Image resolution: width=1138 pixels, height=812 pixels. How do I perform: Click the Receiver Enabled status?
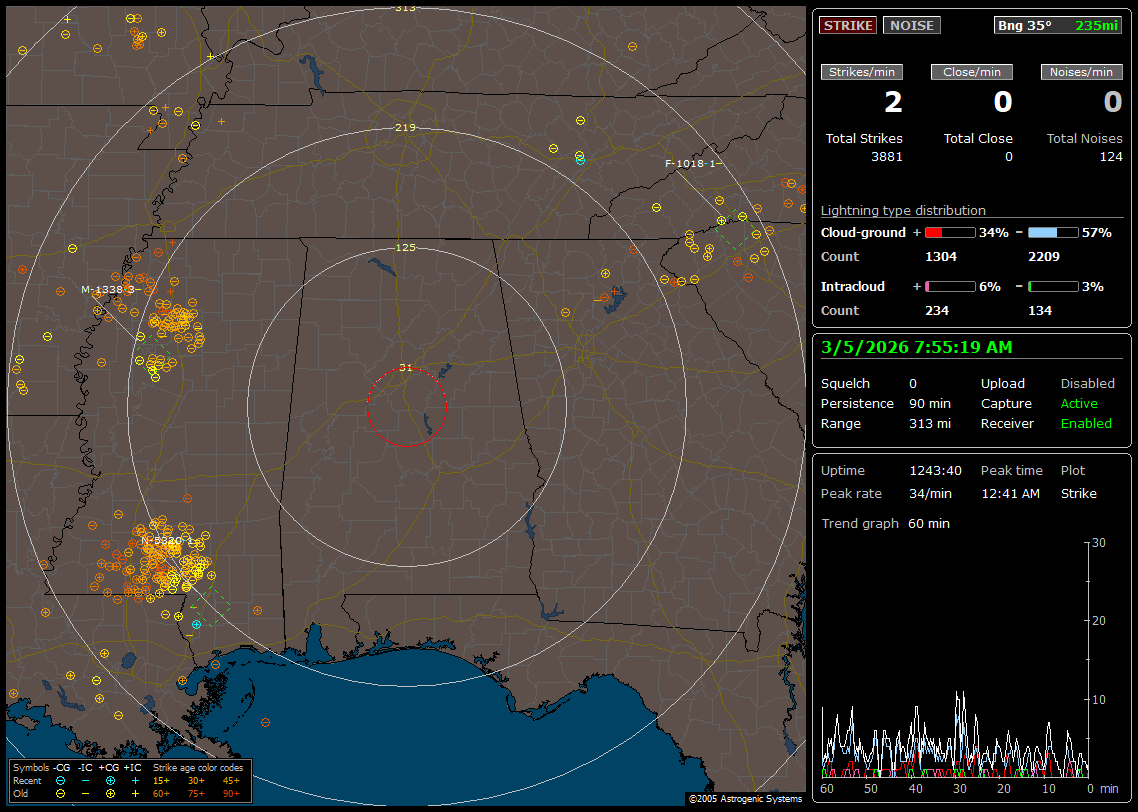pyautogui.click(x=1086, y=424)
